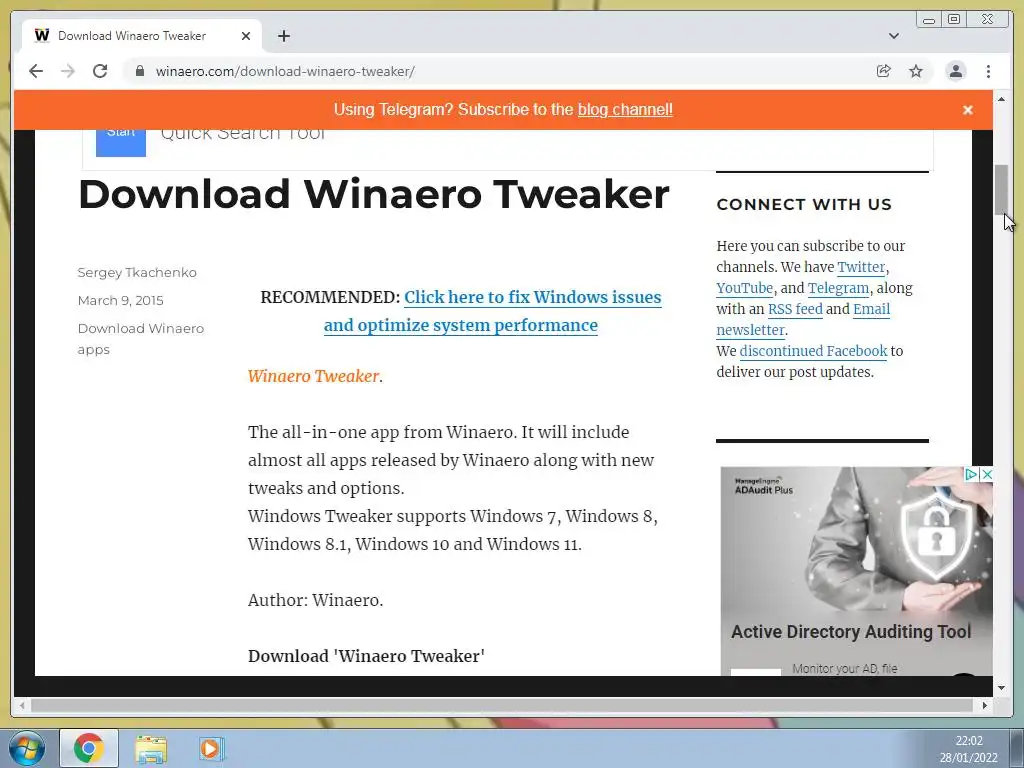Close the Download Winaero Tweaker tab
The image size is (1024, 768).
(x=246, y=36)
